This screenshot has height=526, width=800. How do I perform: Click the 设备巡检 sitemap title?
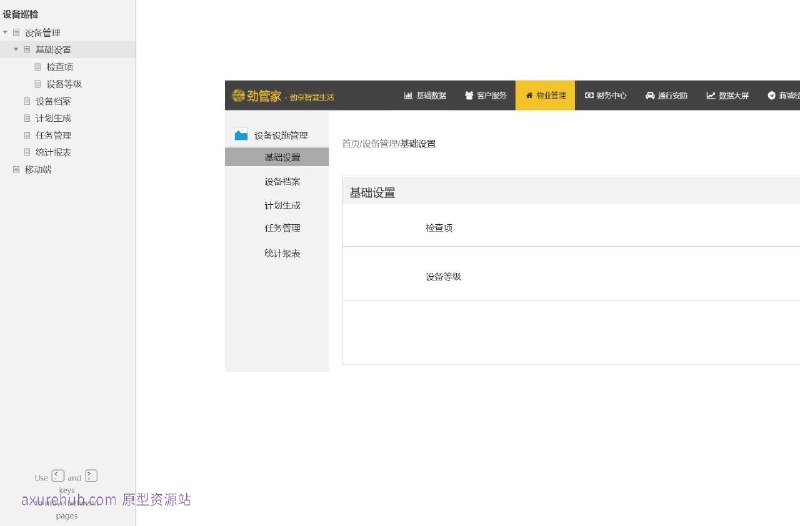(20, 14)
